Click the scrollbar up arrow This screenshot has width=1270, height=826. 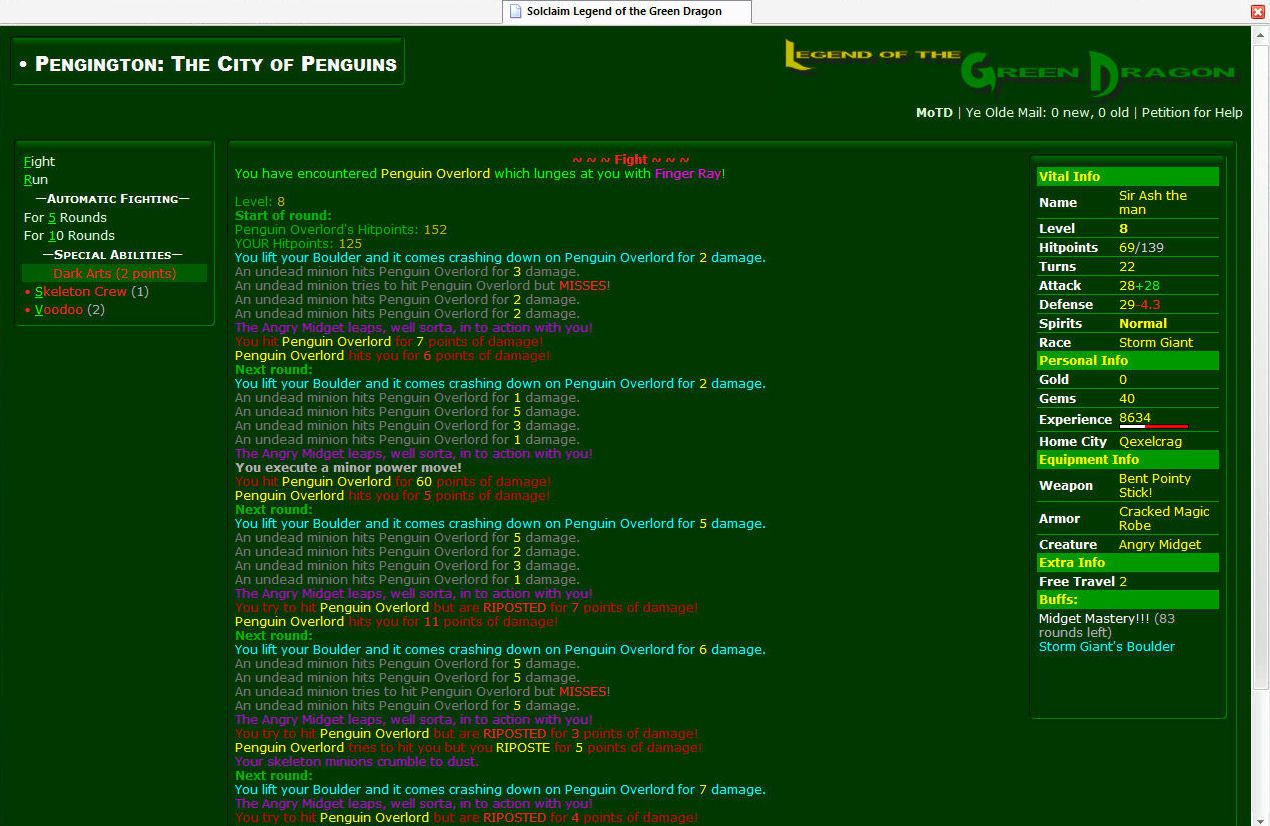coord(1260,34)
